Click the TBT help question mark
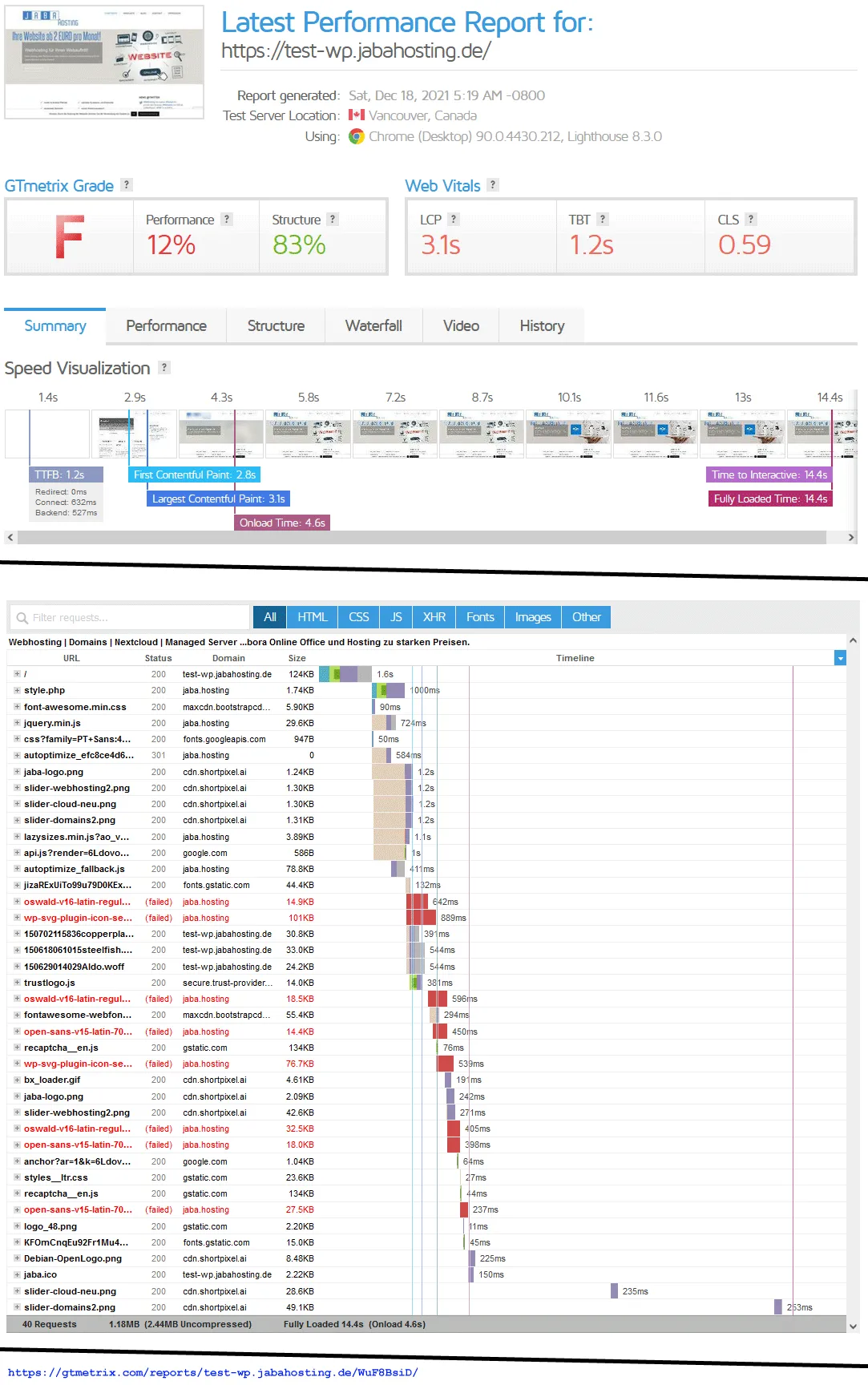 click(x=603, y=219)
